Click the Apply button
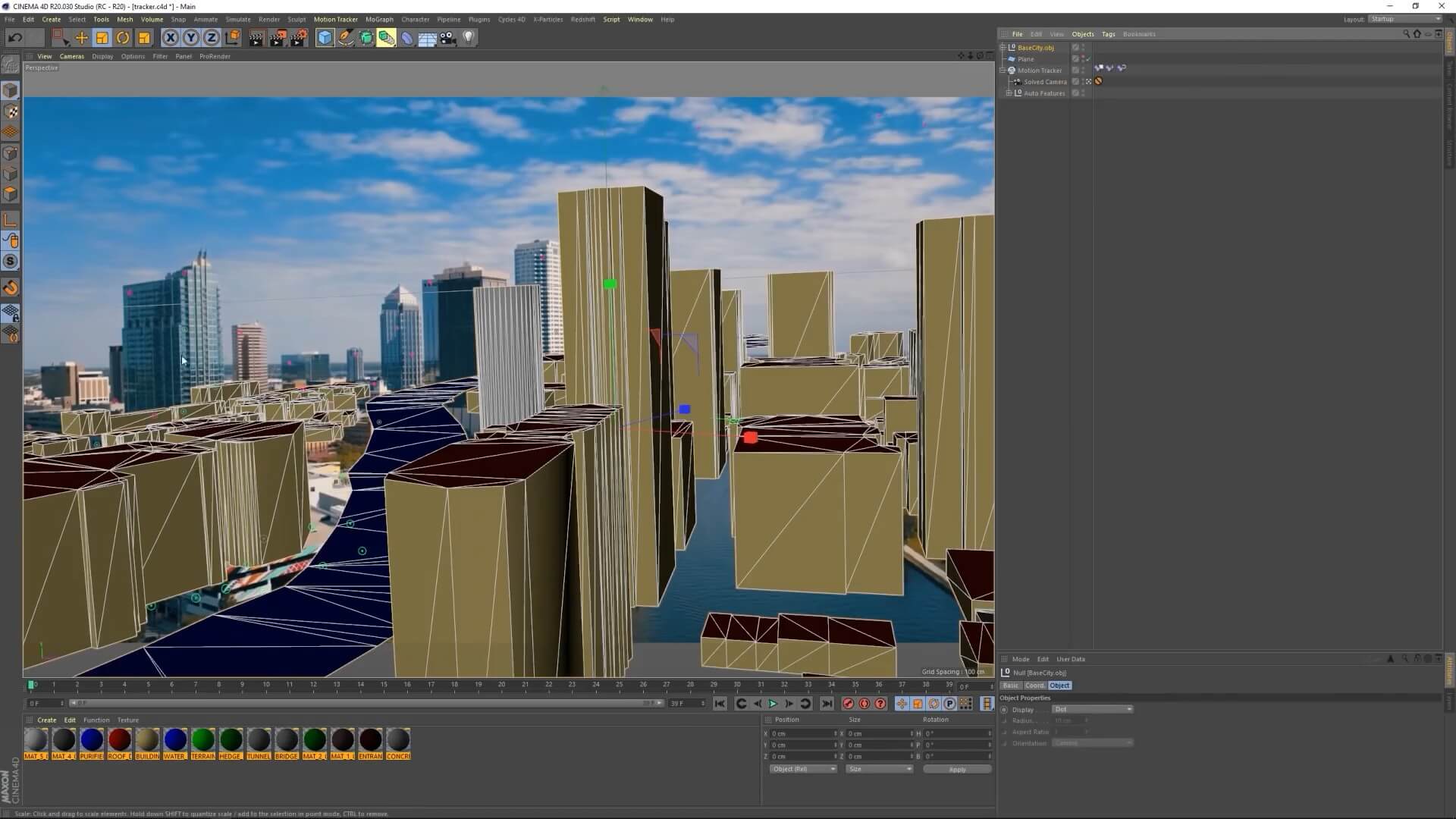 tap(957, 770)
